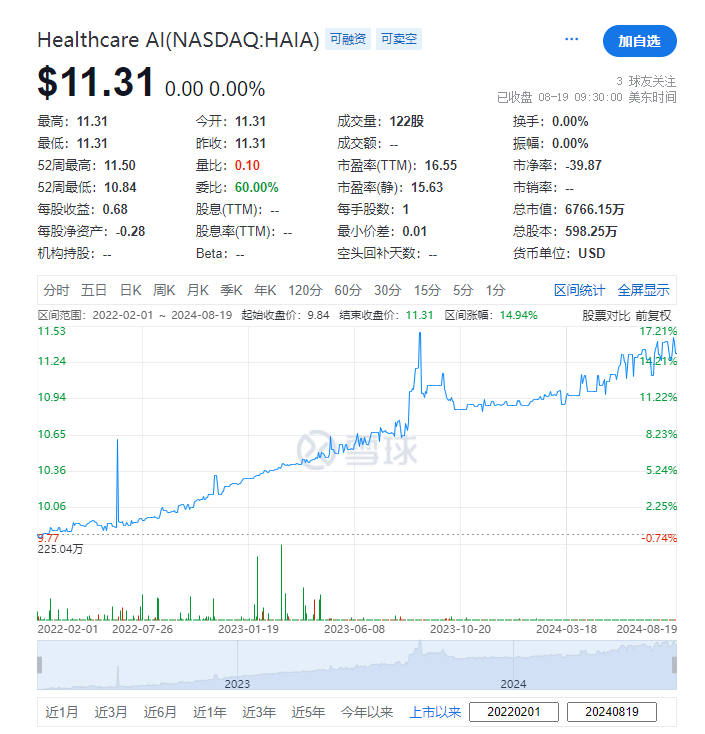The height and width of the screenshot is (734, 705).
Task: Add stock via 加自选 button
Action: tap(639, 41)
